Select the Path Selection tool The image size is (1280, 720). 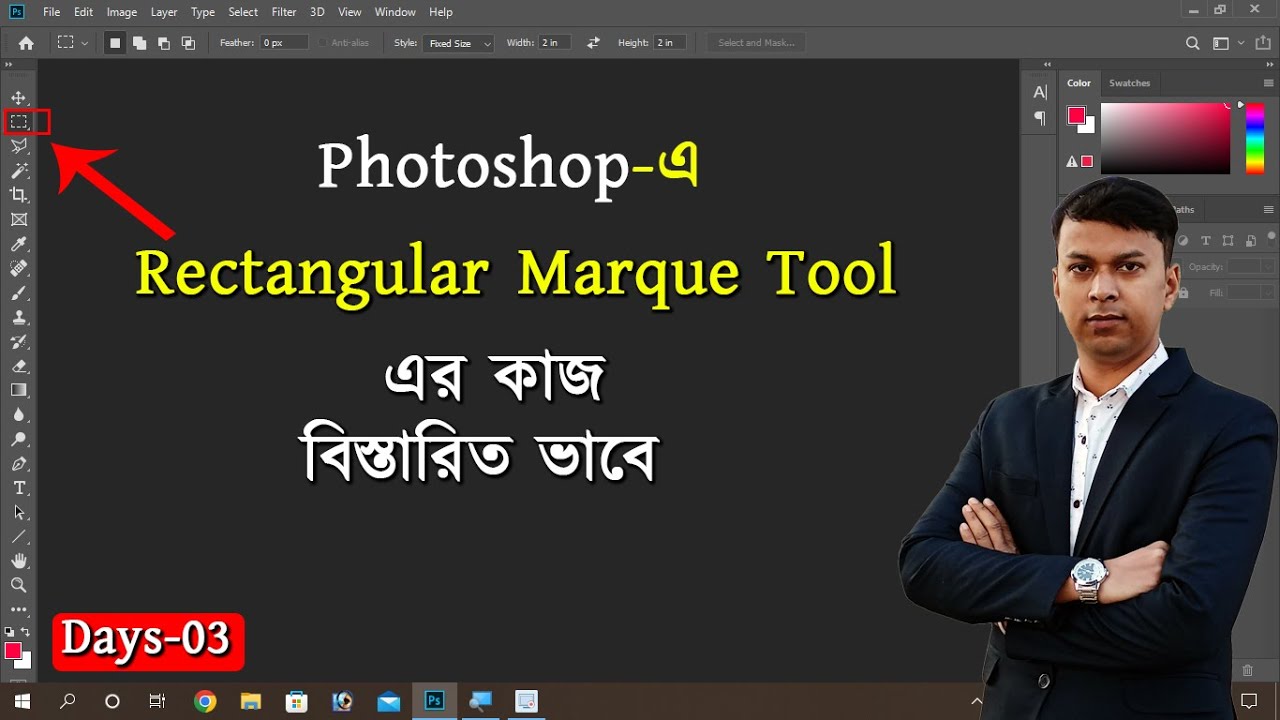19,512
